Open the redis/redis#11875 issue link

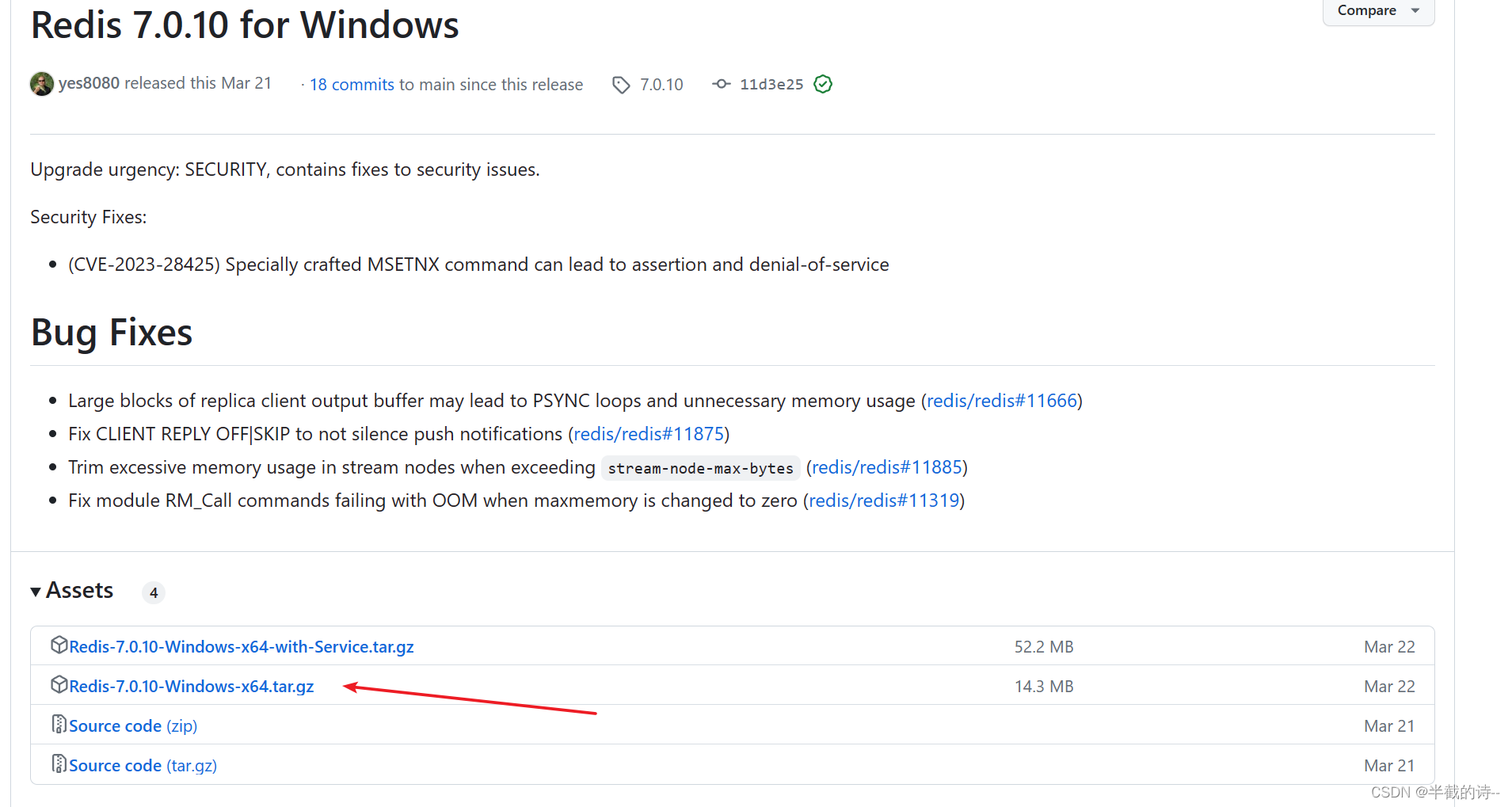click(x=649, y=433)
